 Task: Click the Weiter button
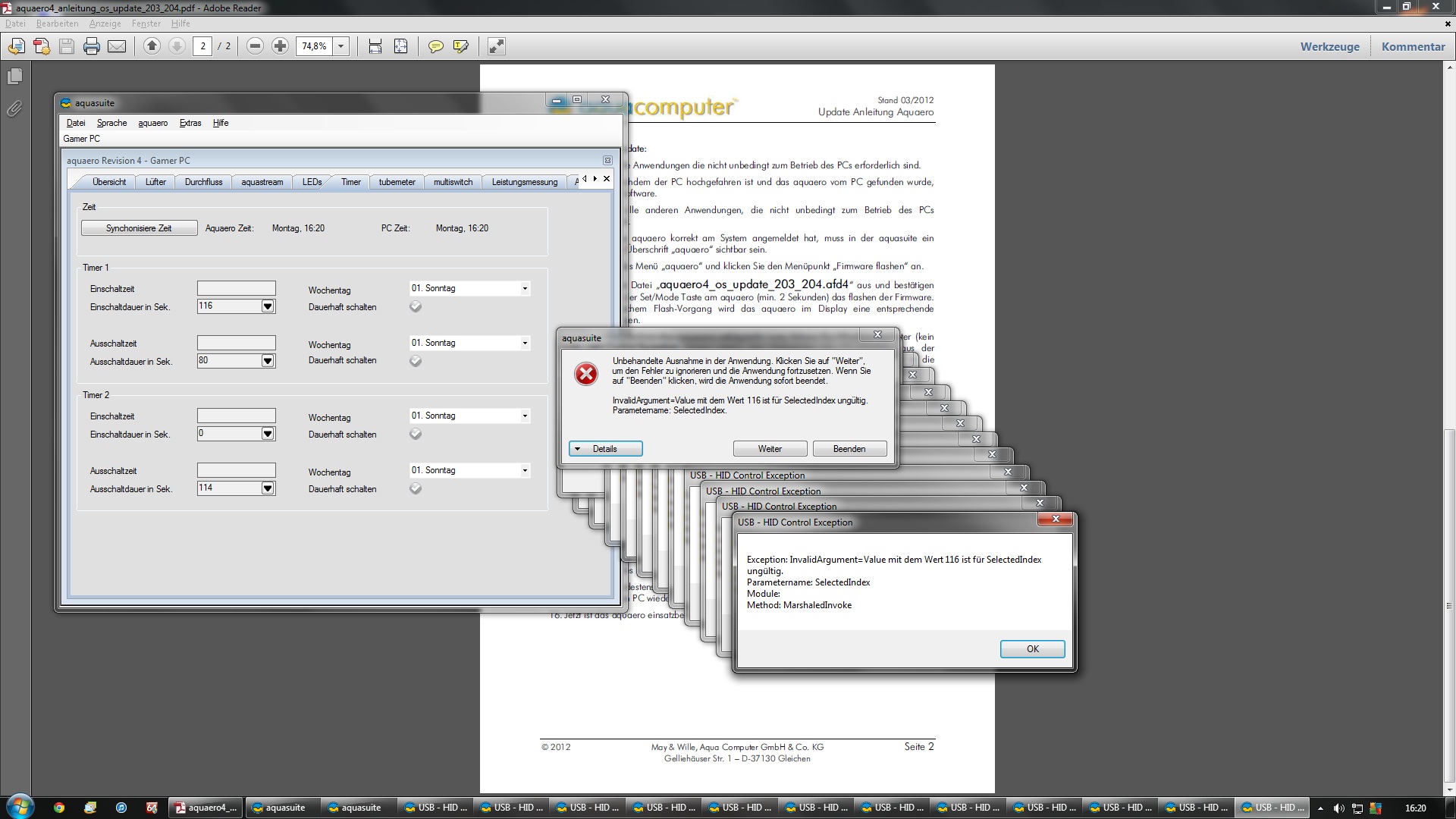(769, 449)
